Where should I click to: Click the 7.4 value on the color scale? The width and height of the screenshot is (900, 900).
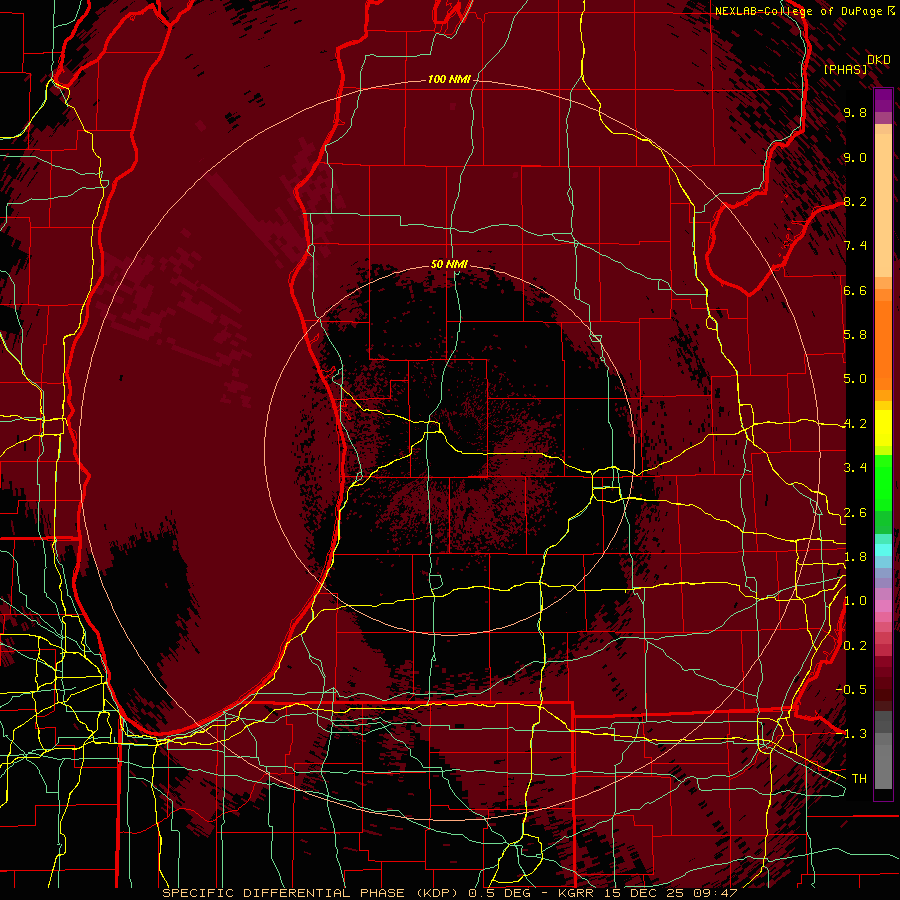(855, 246)
